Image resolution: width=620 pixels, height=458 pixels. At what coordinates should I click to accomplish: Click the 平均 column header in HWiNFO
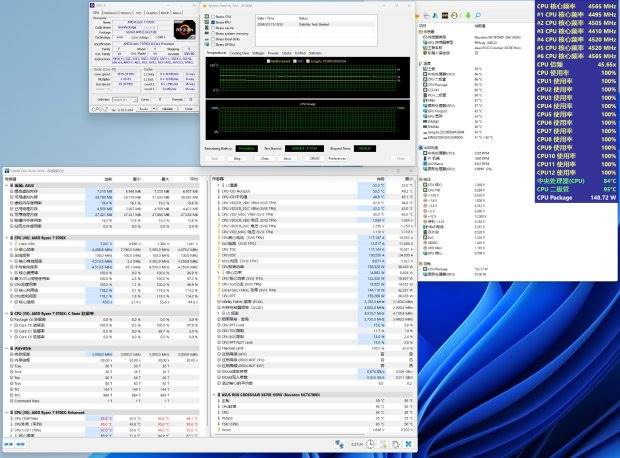tap(194, 179)
